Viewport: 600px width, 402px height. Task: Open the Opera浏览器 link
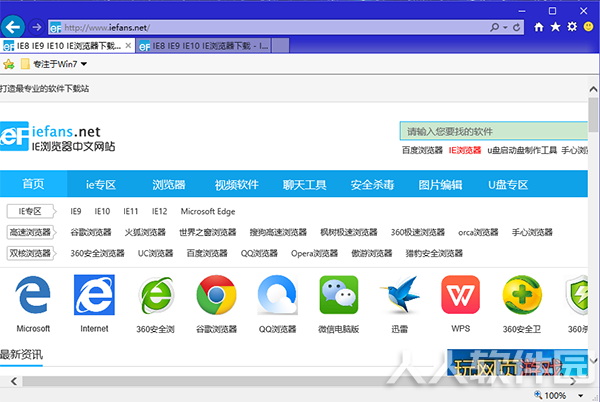pyautogui.click(x=315, y=253)
